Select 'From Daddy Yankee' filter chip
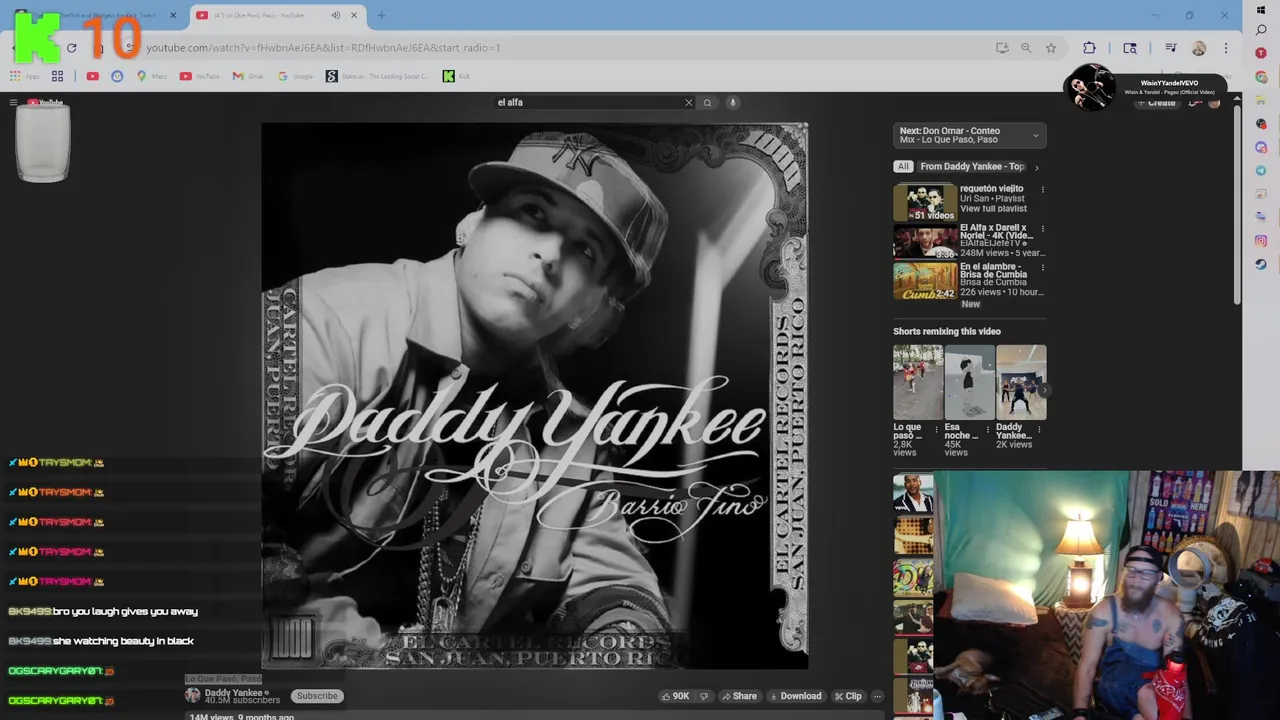This screenshot has height=720, width=1280. (972, 167)
